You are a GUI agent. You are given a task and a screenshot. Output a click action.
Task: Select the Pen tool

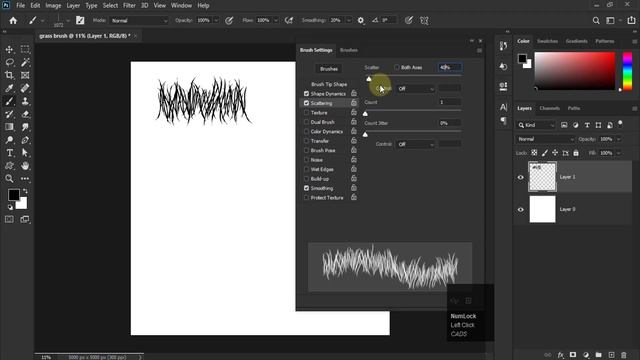(x=25, y=140)
